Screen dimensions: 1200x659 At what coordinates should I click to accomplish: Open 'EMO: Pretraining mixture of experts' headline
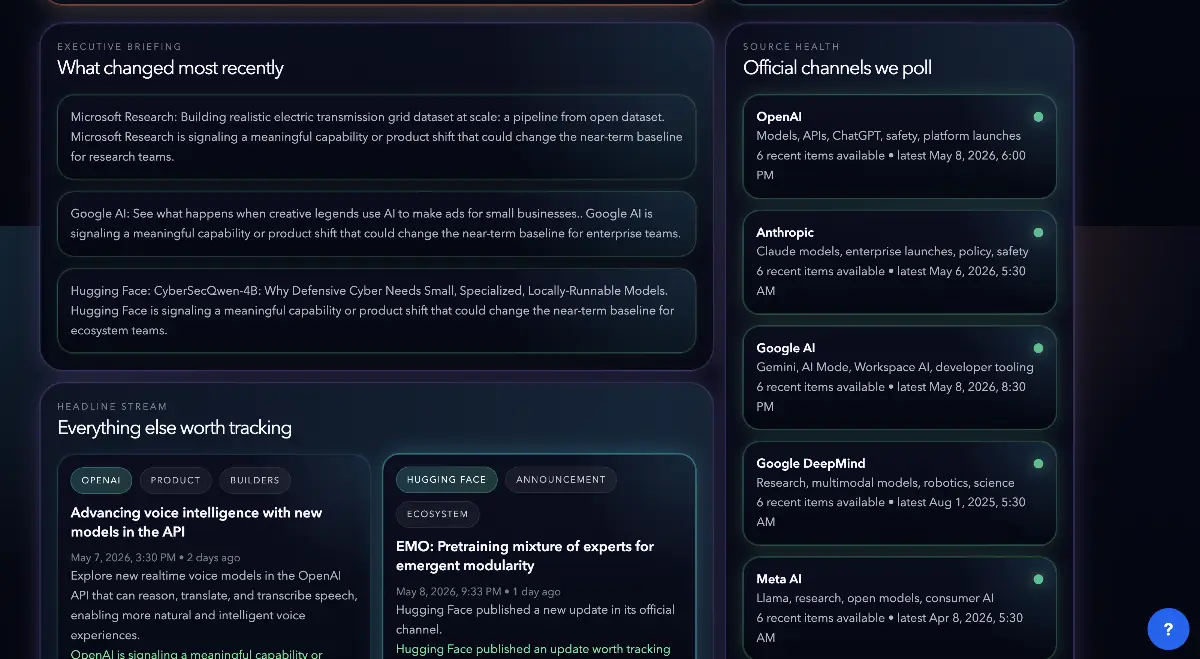click(x=525, y=556)
